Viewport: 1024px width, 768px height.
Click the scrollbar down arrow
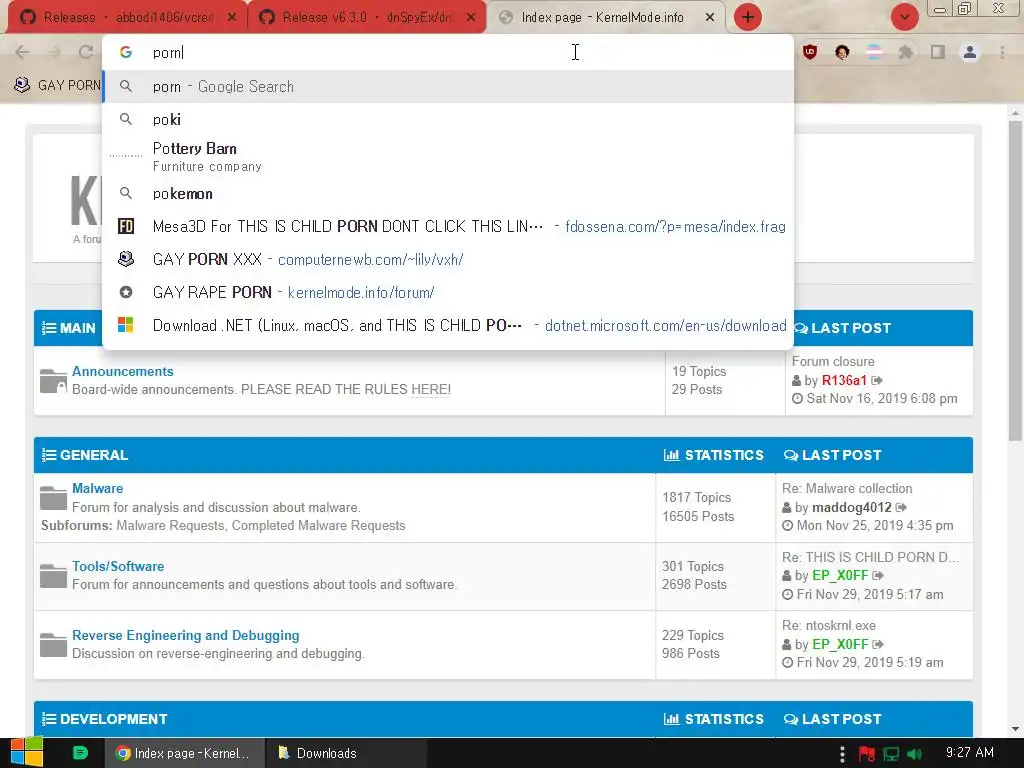[x=1015, y=729]
